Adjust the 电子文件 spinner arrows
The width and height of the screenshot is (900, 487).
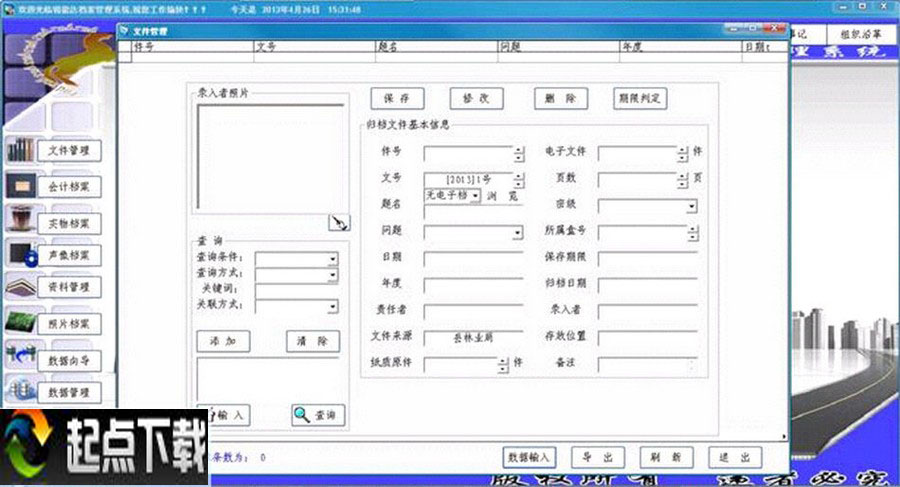682,153
